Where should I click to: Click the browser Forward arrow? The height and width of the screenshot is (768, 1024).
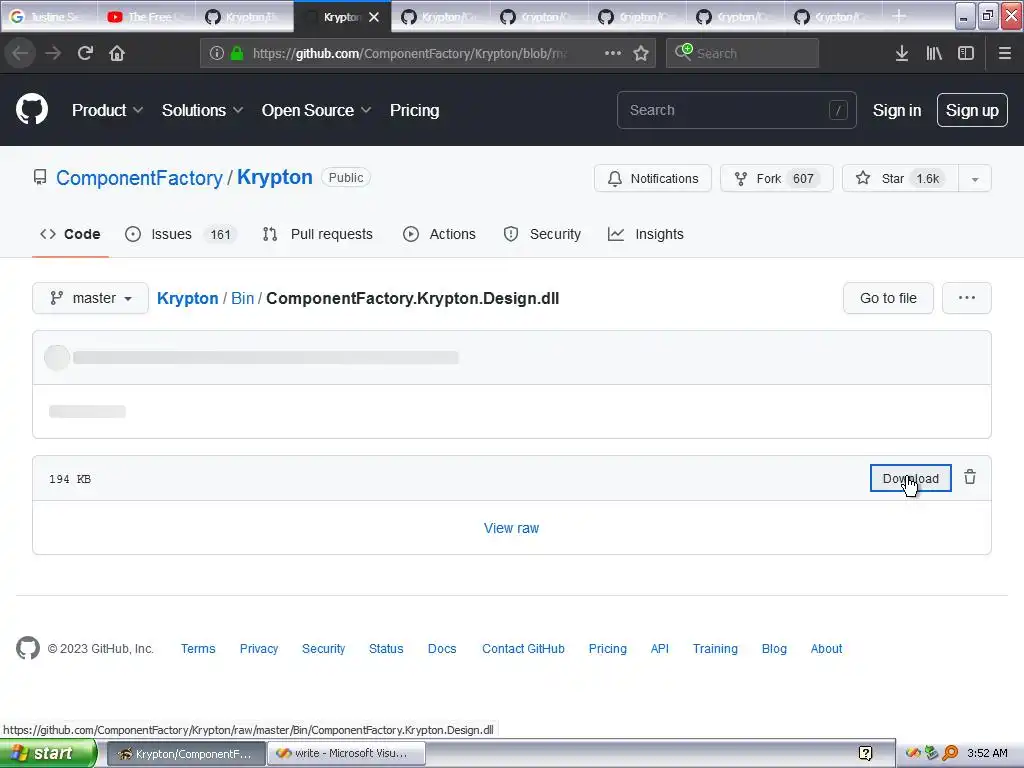click(x=53, y=53)
